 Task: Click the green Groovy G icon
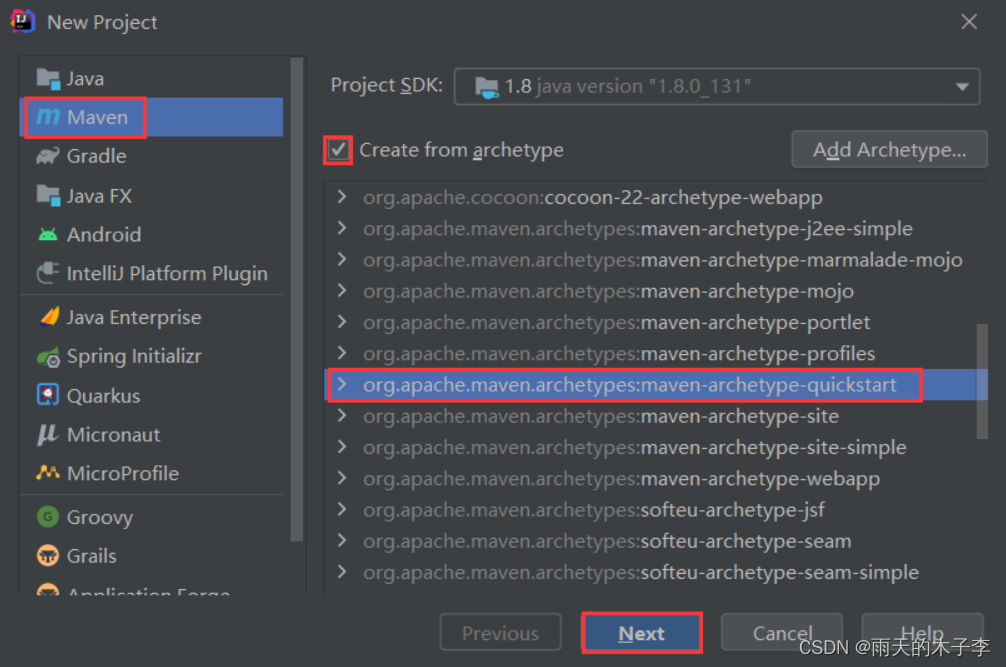point(48,517)
